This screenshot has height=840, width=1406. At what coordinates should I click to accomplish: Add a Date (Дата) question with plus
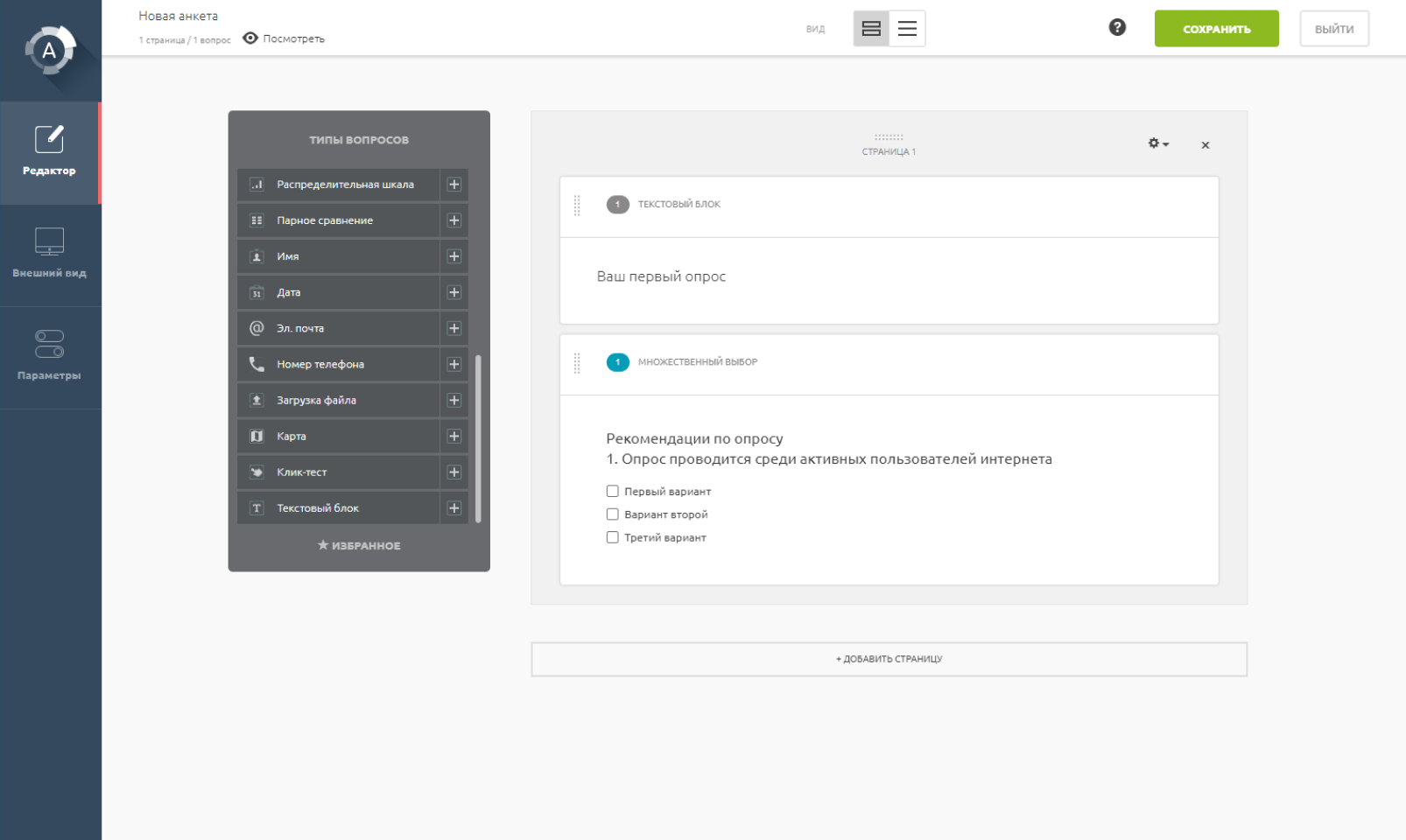[453, 293]
